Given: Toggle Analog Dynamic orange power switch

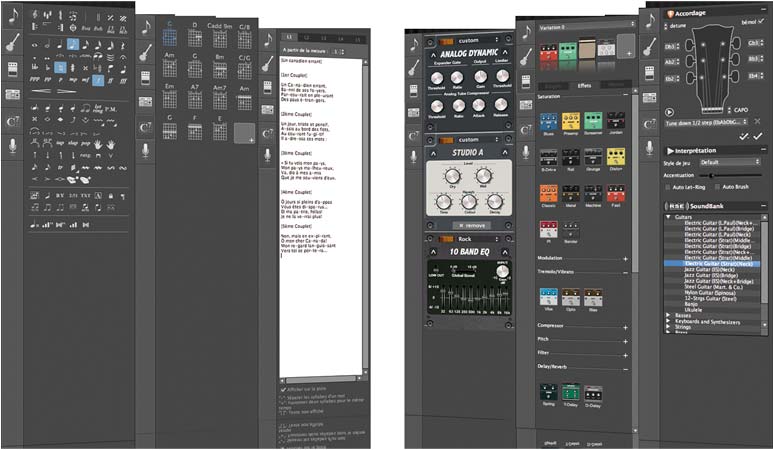Looking at the screenshot, I should pyautogui.click(x=446, y=41).
